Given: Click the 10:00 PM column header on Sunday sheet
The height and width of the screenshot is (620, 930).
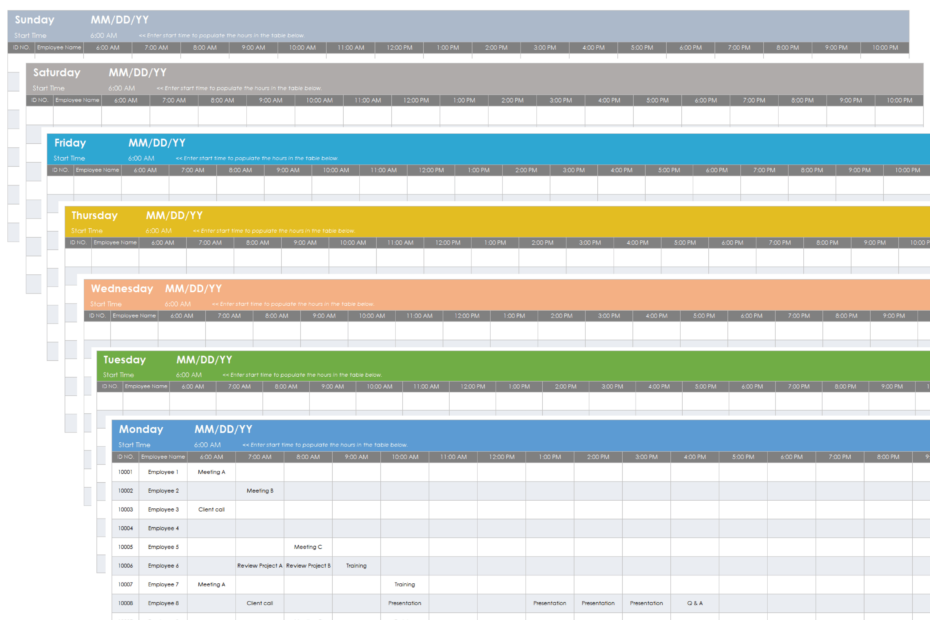Looking at the screenshot, I should click(x=885, y=47).
